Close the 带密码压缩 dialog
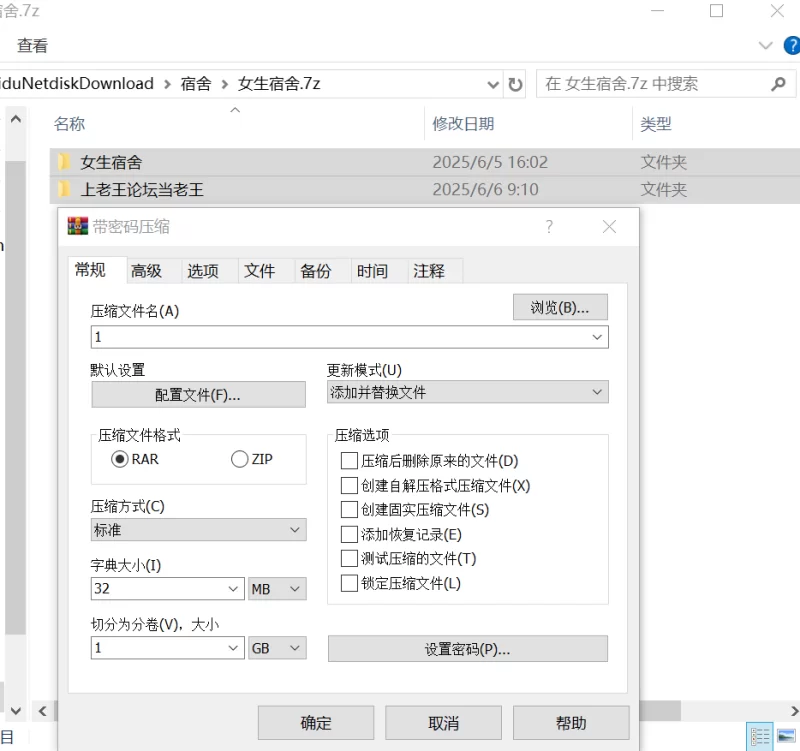The image size is (800, 751). click(609, 227)
